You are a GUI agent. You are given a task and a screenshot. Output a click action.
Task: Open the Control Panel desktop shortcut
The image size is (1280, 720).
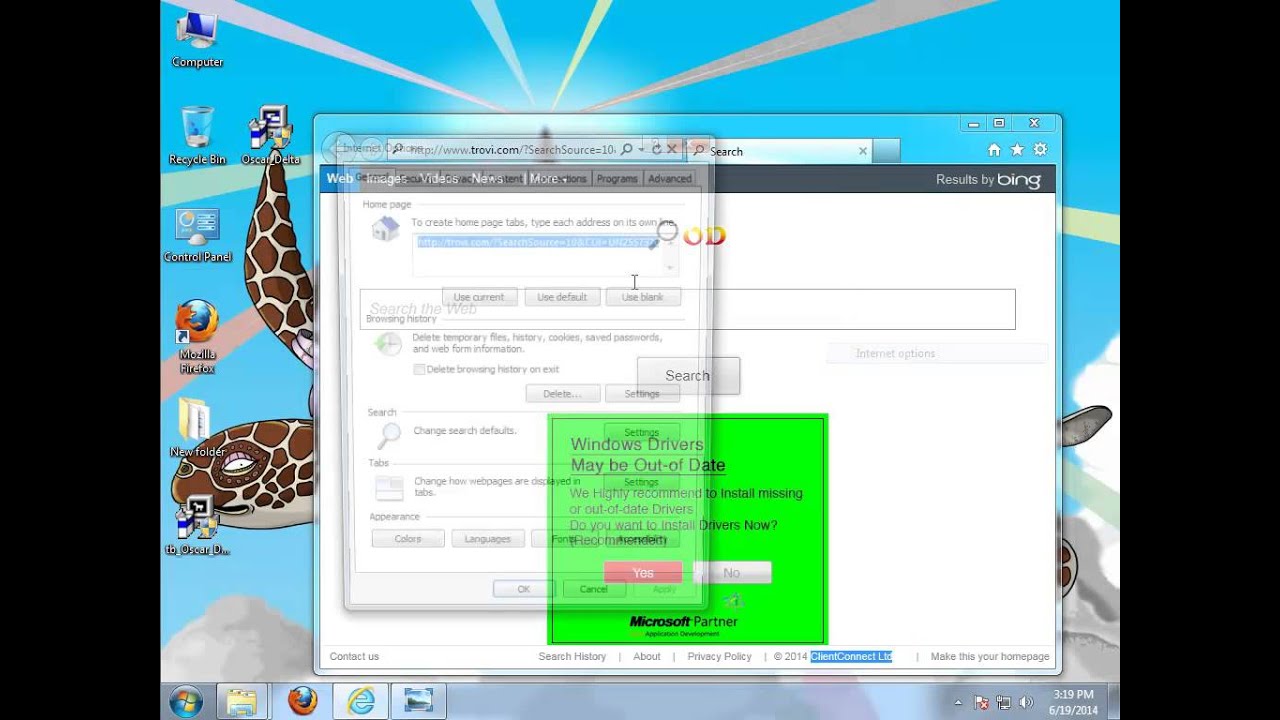click(x=197, y=235)
